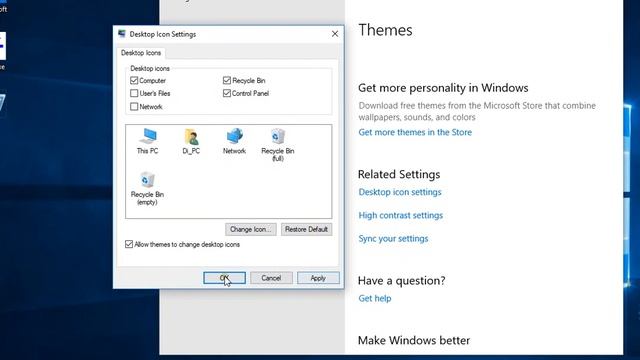
Task: Open the Sync your settings link
Action: tap(393, 238)
